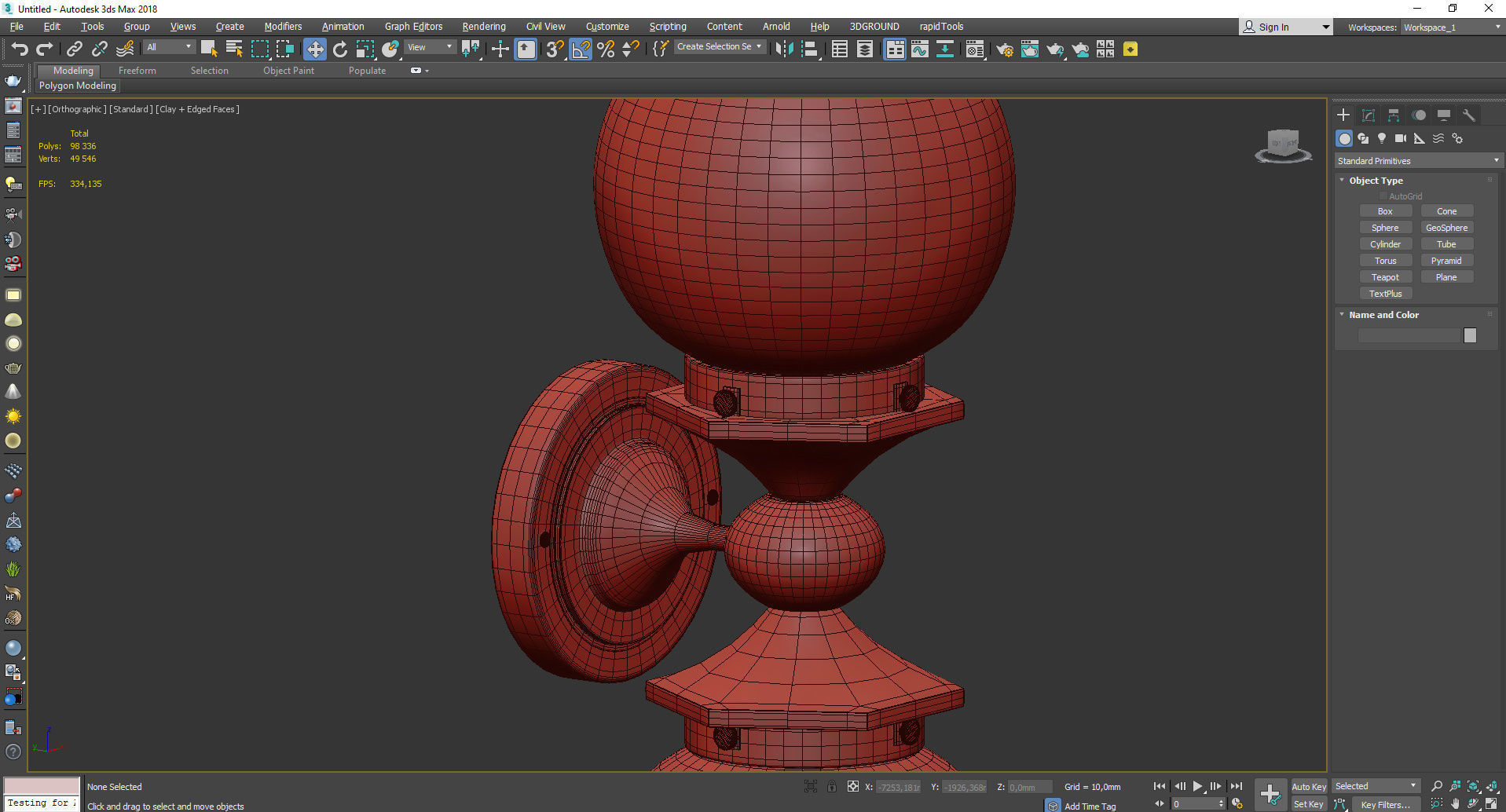This screenshot has width=1506, height=812.
Task: Open the Schematic View icon
Action: [x=945, y=49]
